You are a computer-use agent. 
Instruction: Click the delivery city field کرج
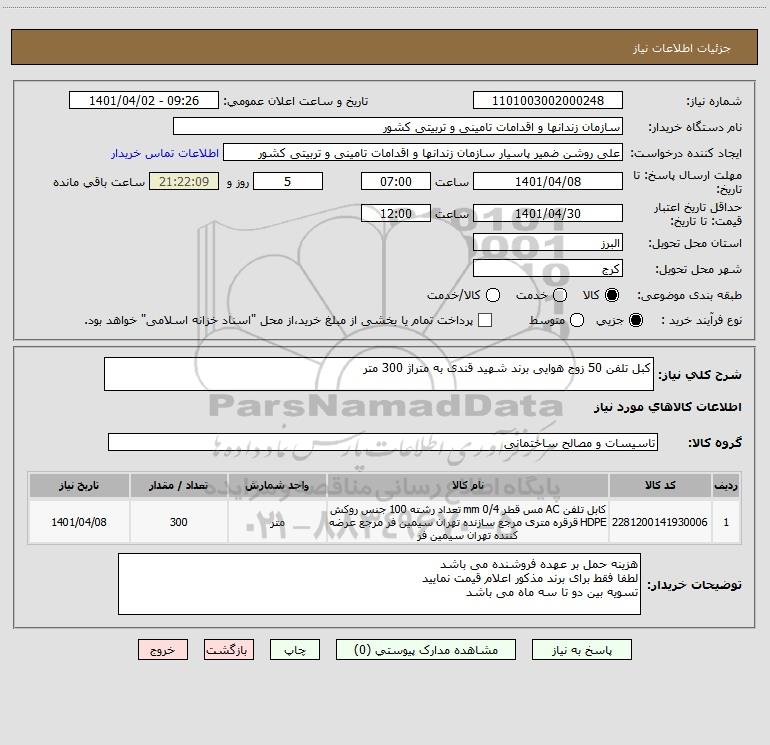coord(548,269)
